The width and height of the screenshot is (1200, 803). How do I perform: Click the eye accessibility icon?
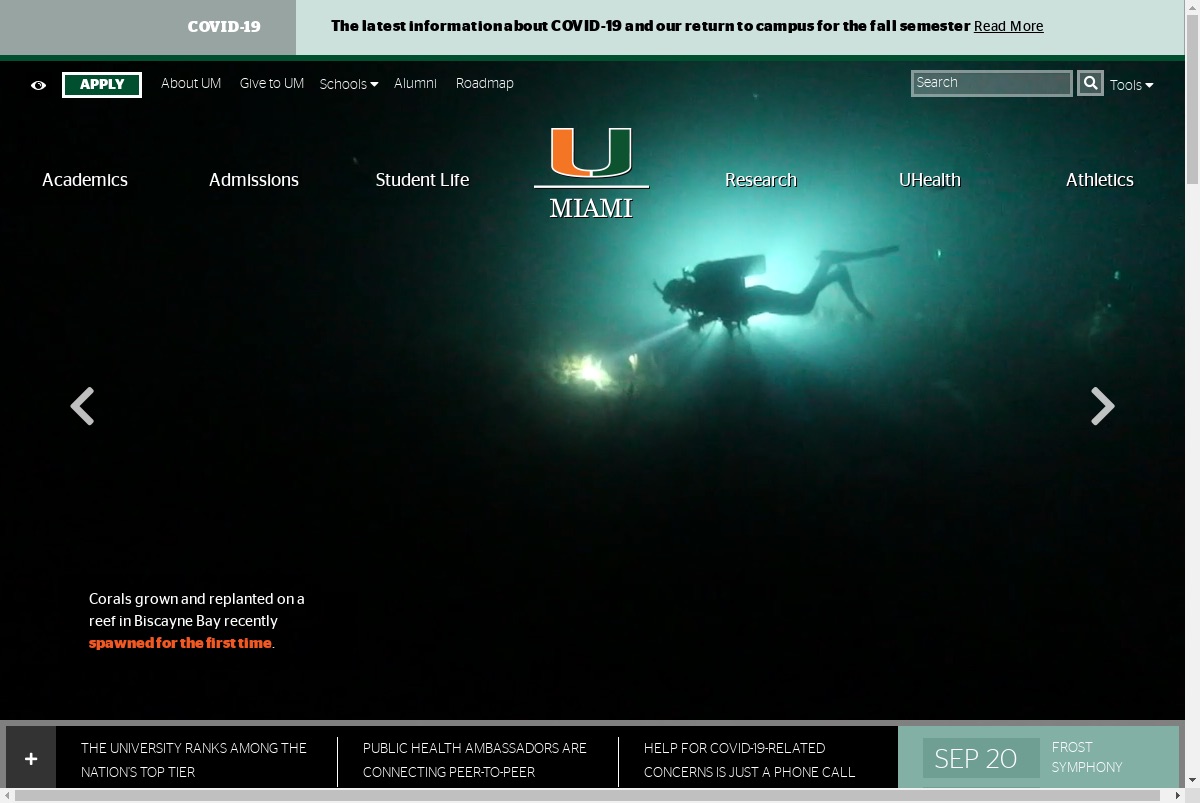pyautogui.click(x=38, y=85)
